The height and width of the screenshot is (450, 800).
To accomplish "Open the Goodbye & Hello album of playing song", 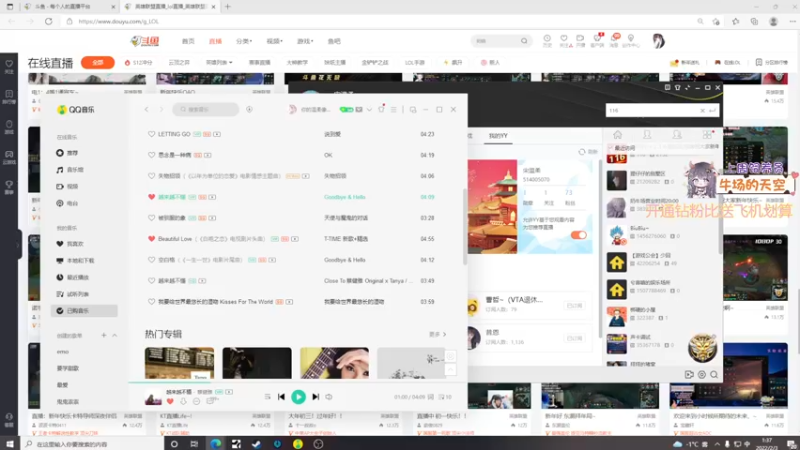I will click(x=344, y=197).
